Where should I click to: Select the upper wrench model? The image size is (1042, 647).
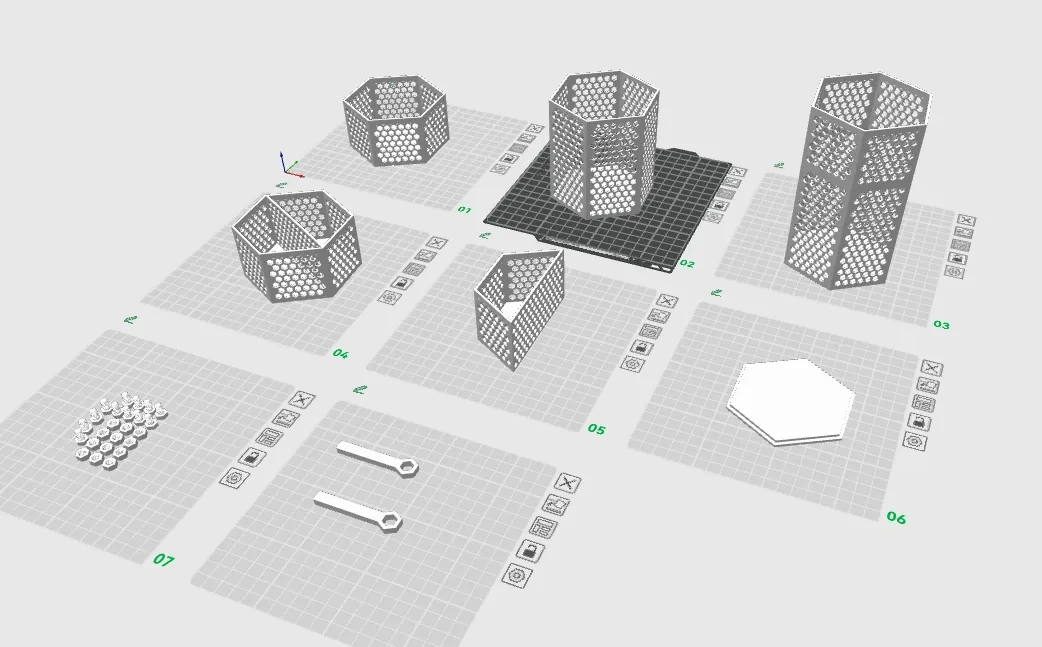point(377,459)
